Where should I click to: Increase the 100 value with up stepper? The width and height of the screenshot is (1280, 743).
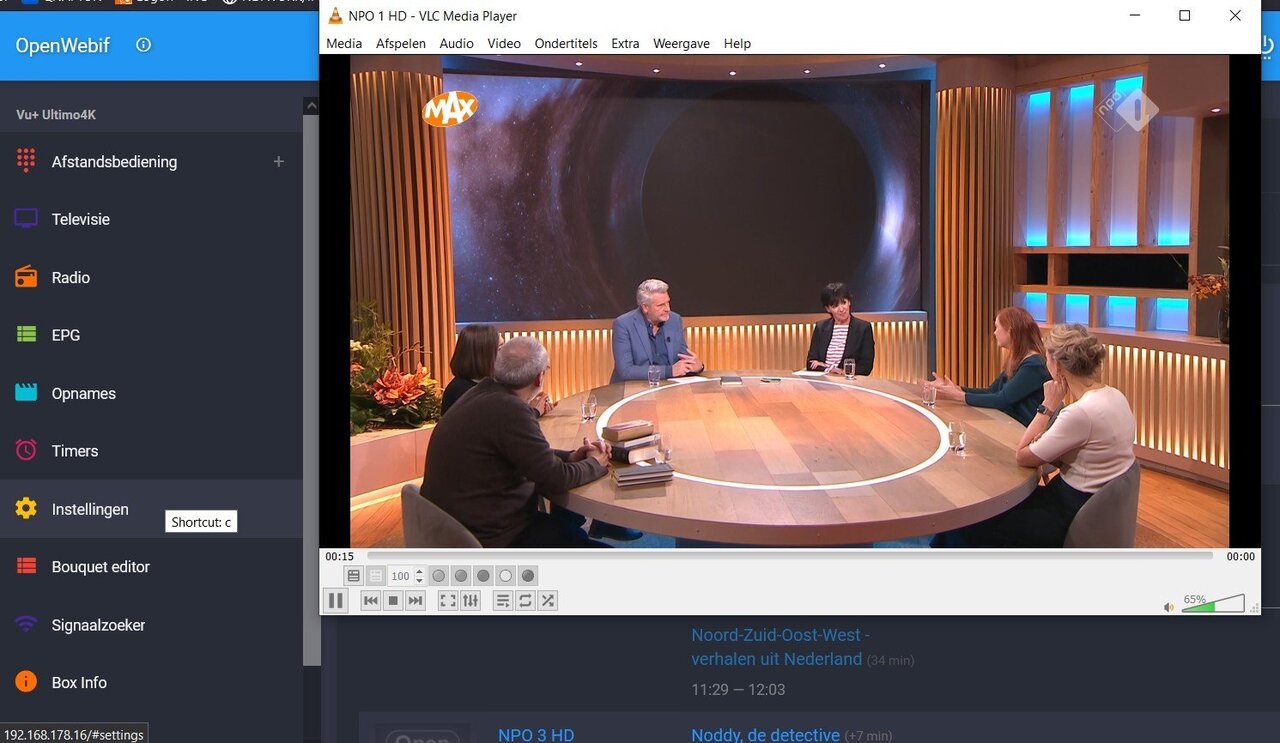click(419, 571)
